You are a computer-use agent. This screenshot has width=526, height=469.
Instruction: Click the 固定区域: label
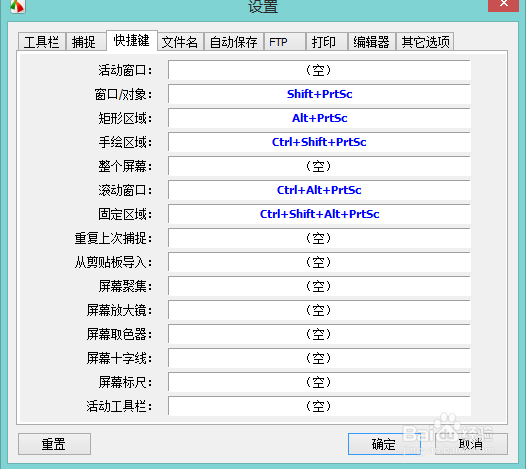click(x=125, y=214)
